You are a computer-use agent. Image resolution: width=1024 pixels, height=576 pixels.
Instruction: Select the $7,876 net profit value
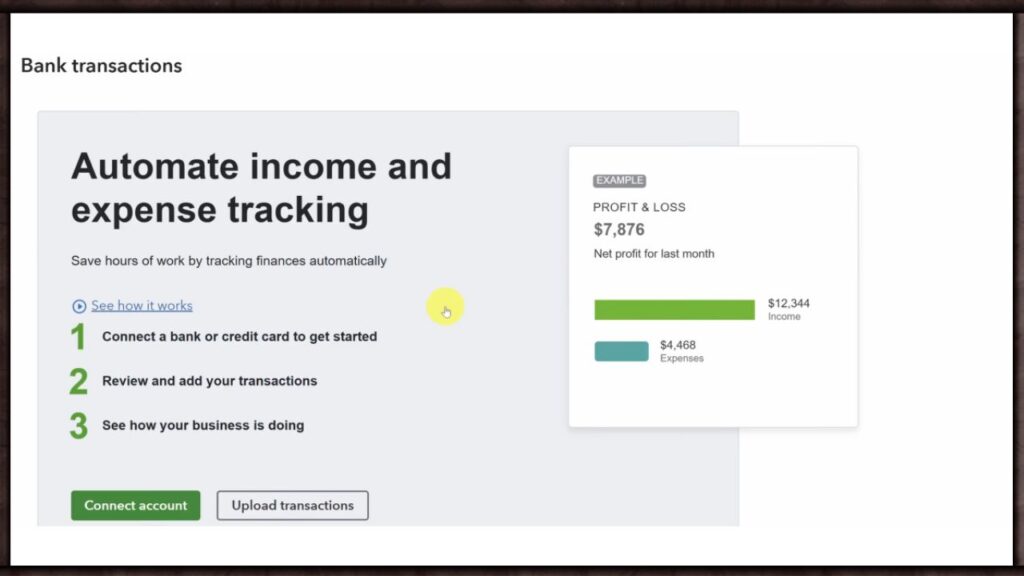[x=618, y=229]
